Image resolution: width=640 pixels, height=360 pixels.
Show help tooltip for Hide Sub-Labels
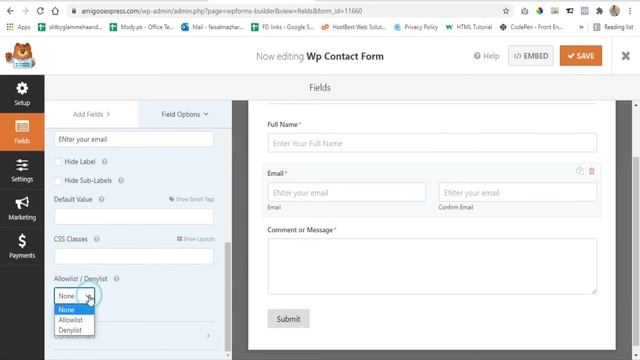click(121, 180)
